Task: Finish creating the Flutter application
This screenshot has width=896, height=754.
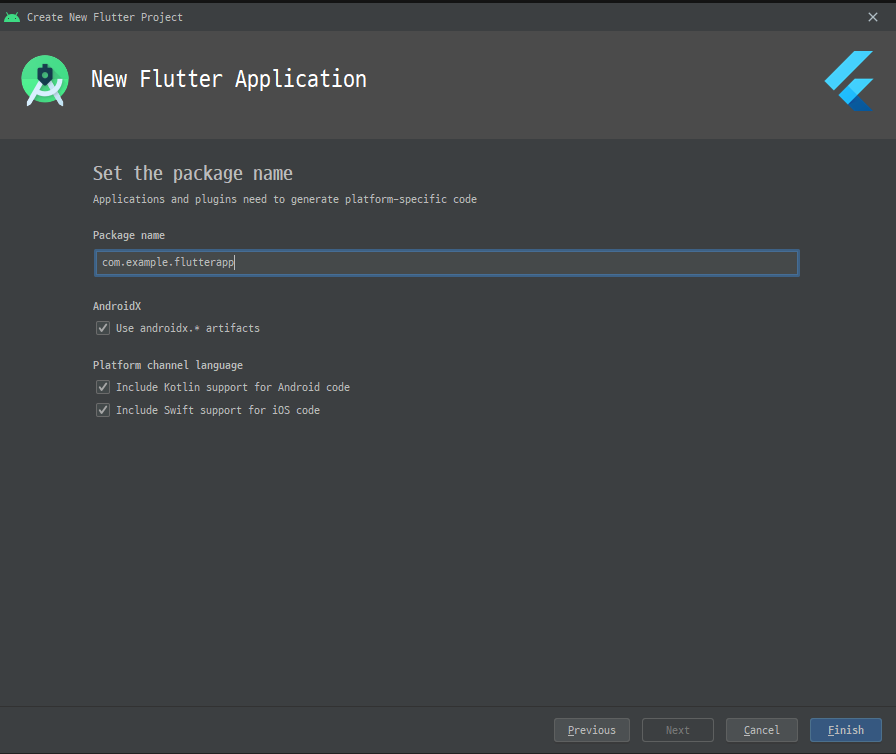Action: click(846, 730)
